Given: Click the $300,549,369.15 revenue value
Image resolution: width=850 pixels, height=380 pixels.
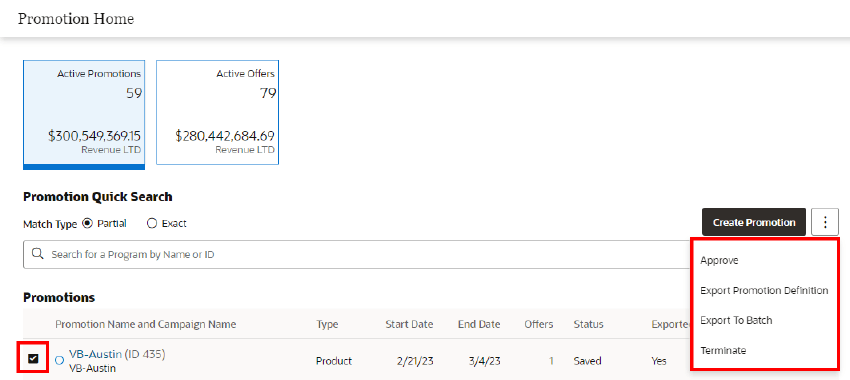Looking at the screenshot, I should tap(95, 136).
